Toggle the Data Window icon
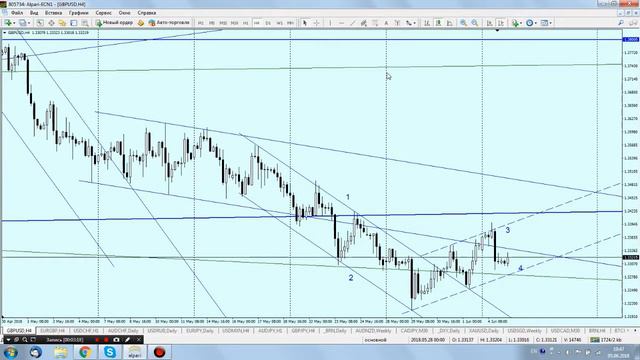 click(51, 23)
